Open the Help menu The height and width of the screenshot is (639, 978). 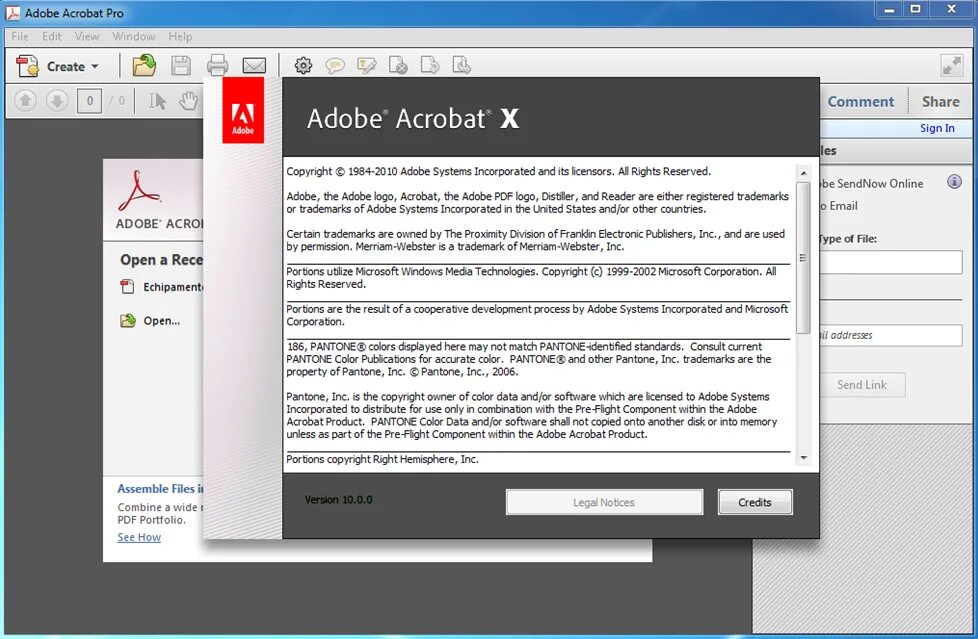(x=180, y=36)
